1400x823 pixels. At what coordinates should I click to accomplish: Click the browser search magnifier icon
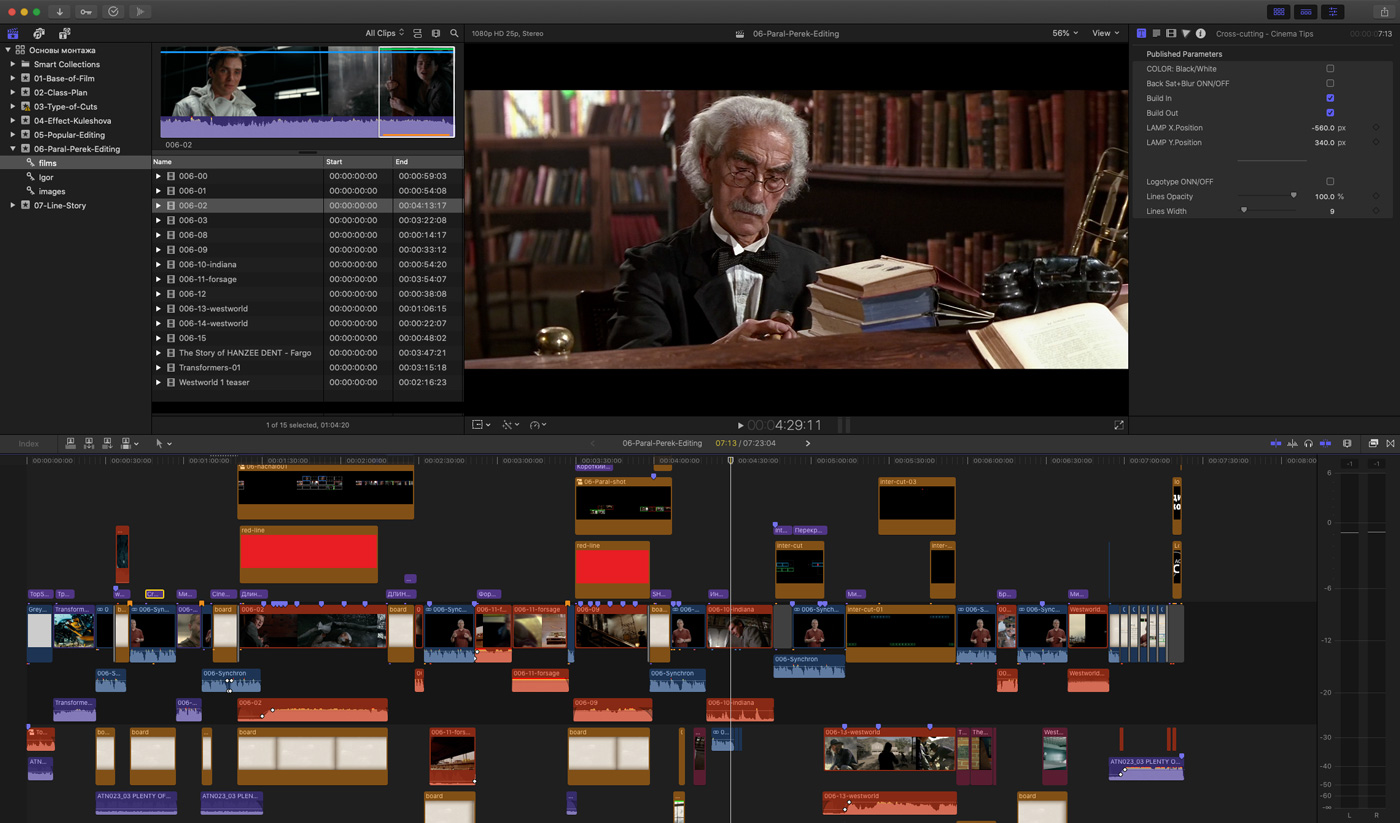click(x=454, y=33)
